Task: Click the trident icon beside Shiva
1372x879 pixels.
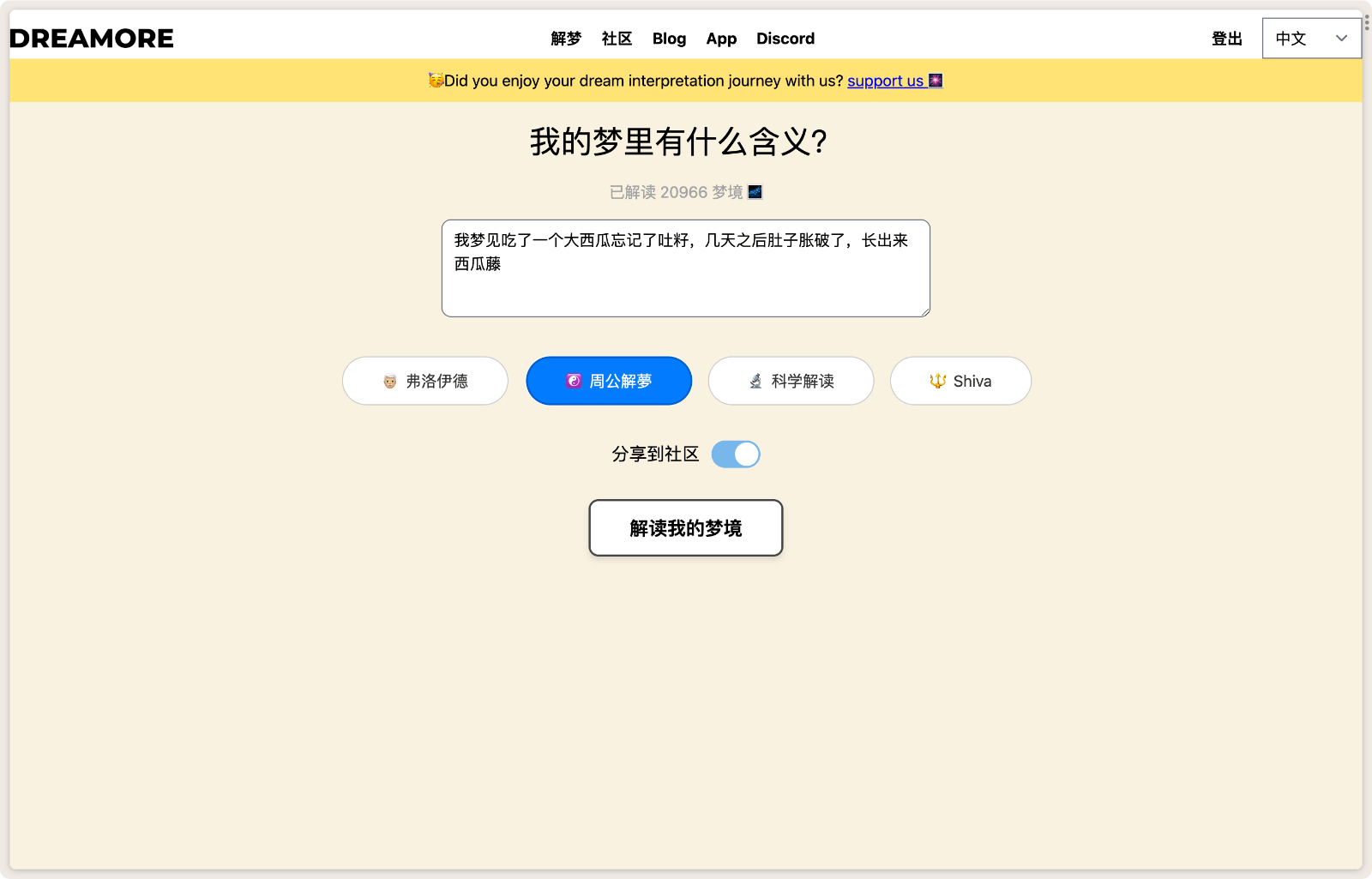Action: (938, 382)
